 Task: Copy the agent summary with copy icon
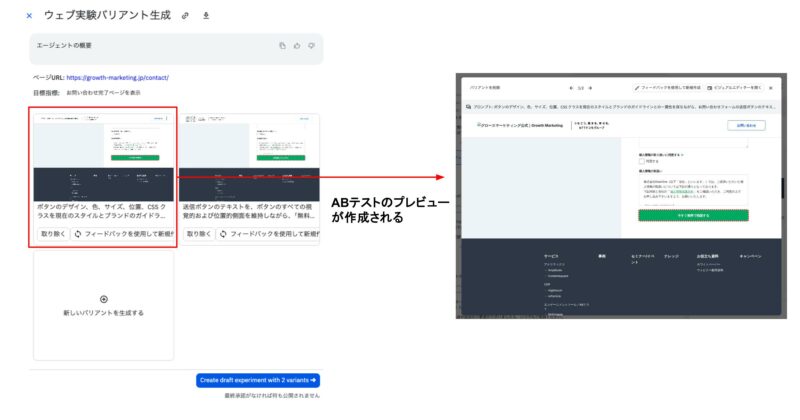[283, 46]
